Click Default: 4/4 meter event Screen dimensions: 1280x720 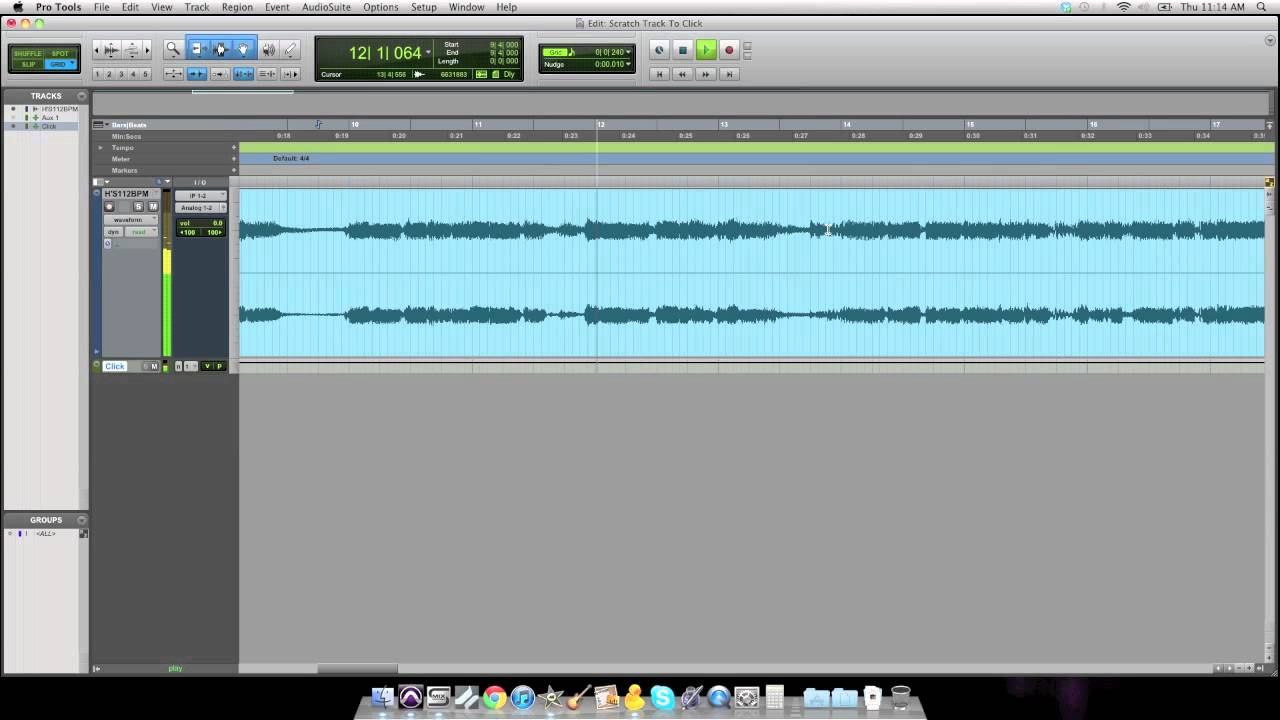[x=291, y=159]
